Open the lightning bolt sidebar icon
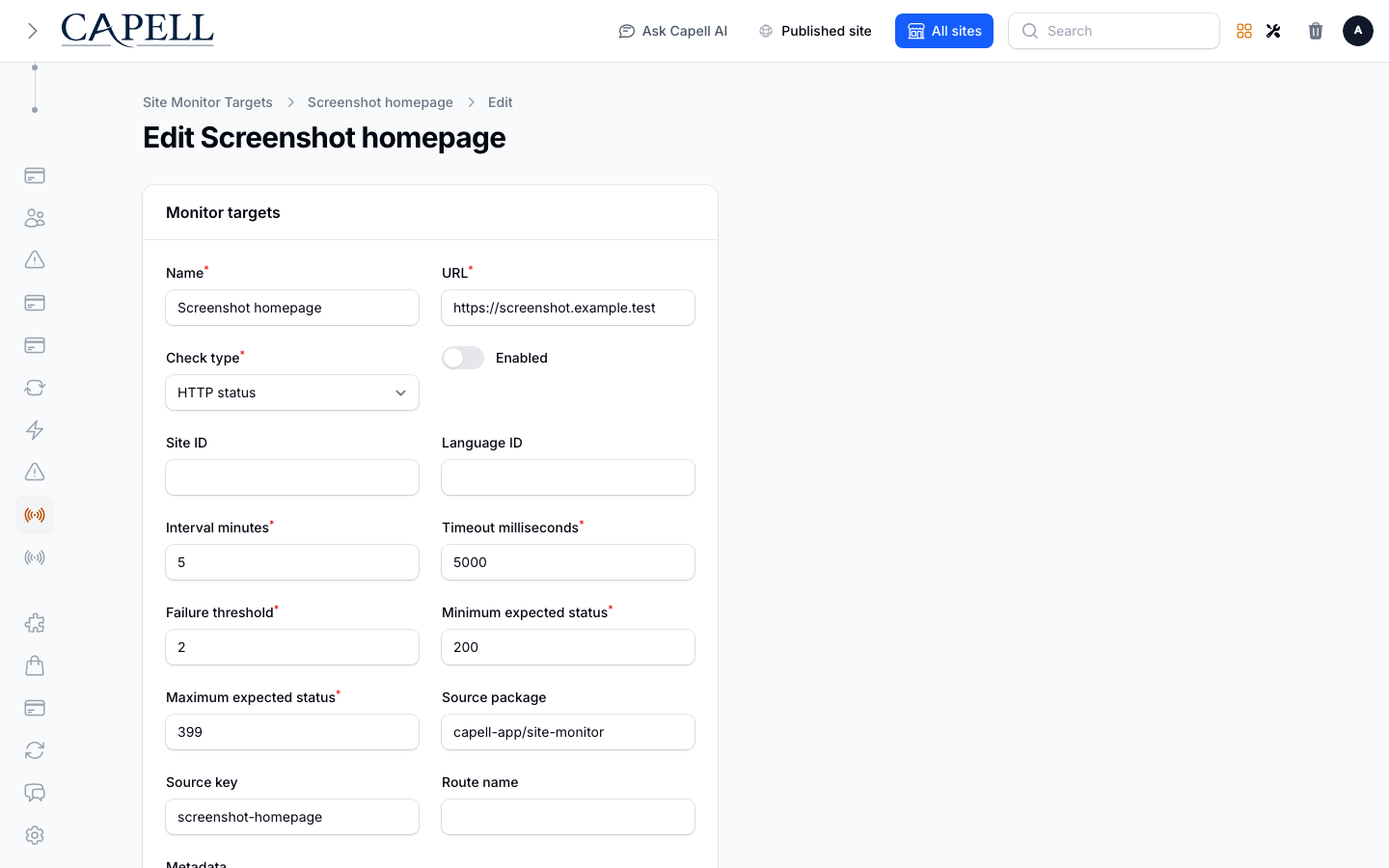 35,430
